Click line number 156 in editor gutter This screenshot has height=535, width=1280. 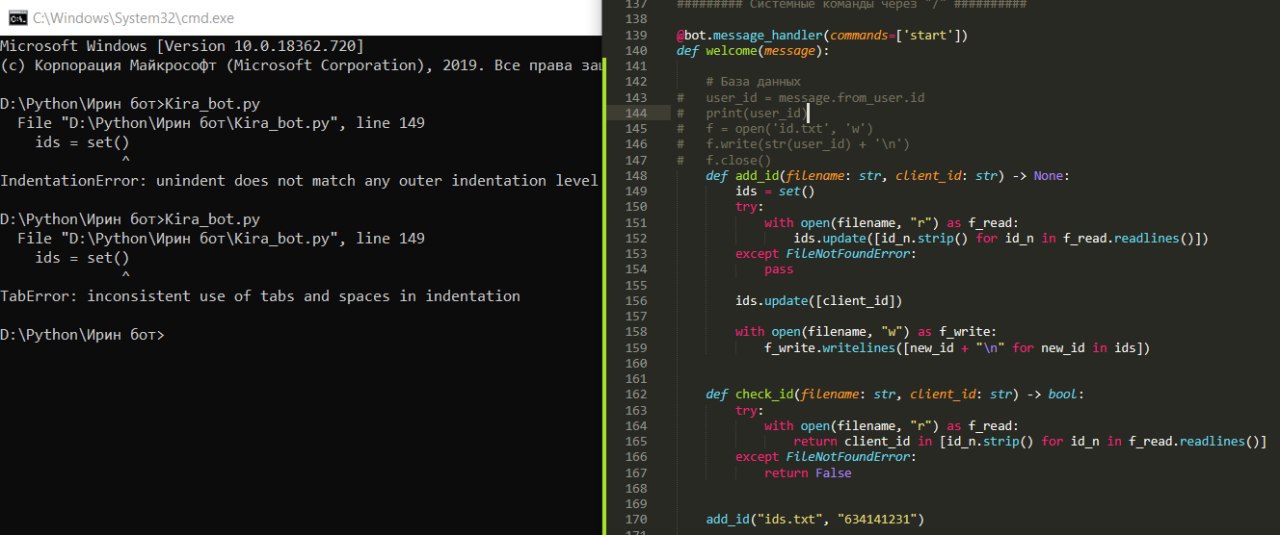click(635, 301)
